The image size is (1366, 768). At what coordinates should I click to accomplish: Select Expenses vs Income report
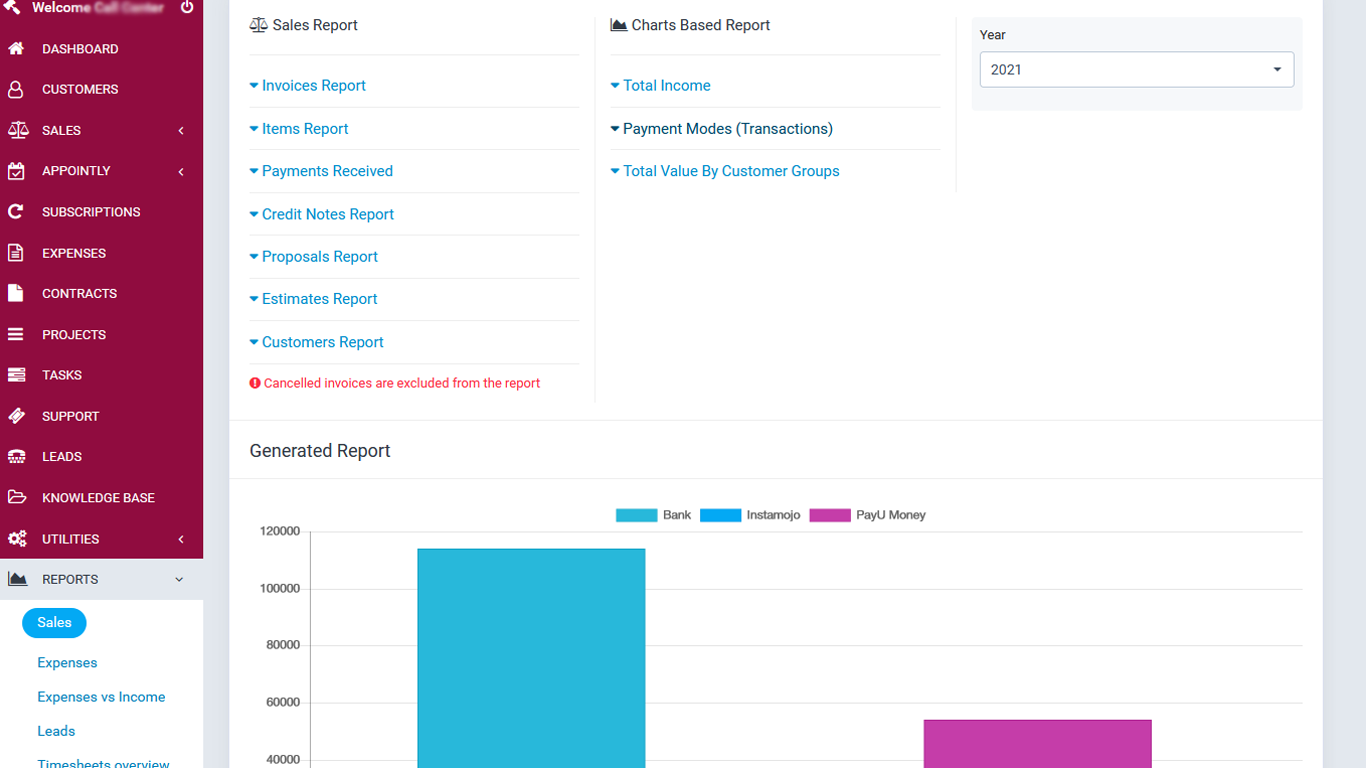coord(101,697)
